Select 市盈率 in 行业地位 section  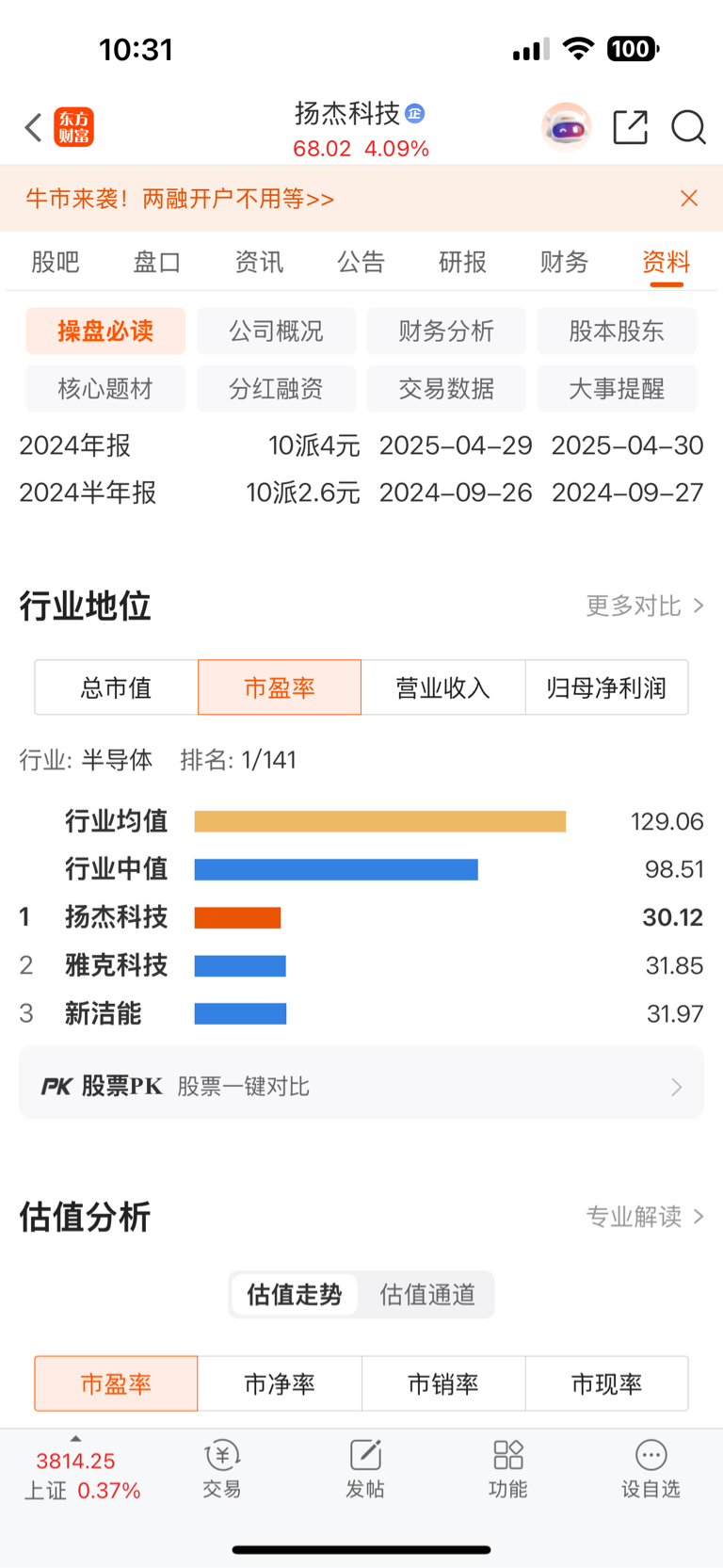click(280, 687)
